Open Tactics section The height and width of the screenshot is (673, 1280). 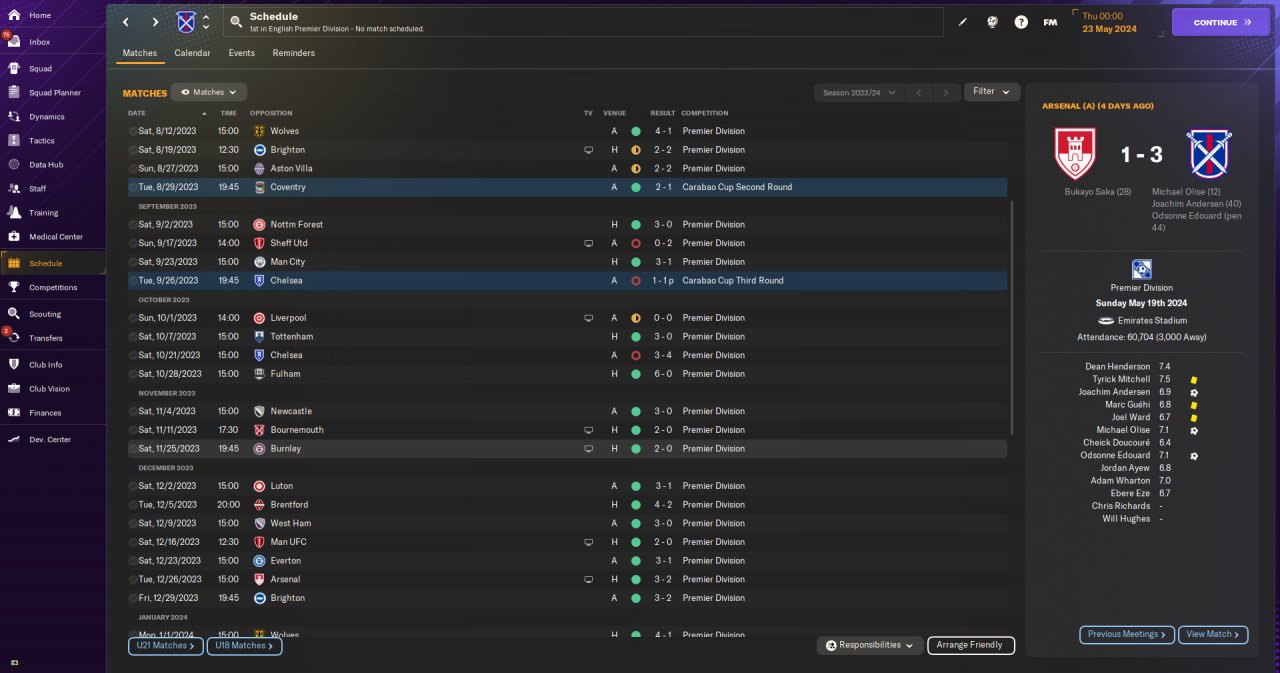pyautogui.click(x=42, y=141)
